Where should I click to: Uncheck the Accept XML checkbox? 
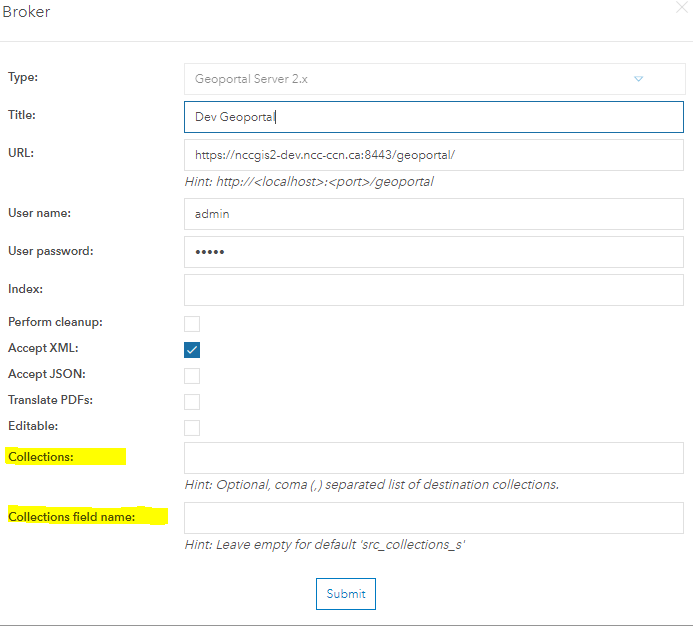pyautogui.click(x=192, y=350)
